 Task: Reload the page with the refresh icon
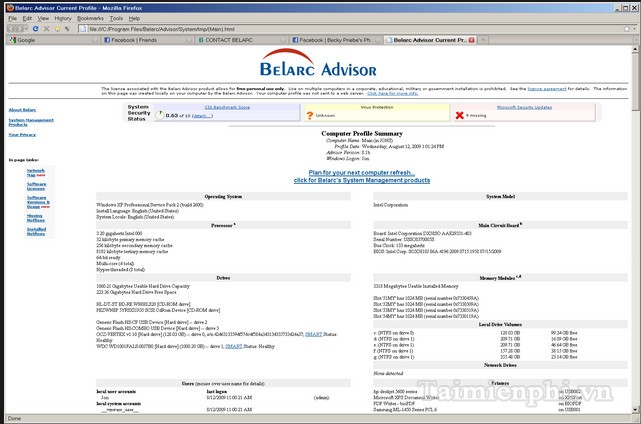pyautogui.click(x=36, y=29)
